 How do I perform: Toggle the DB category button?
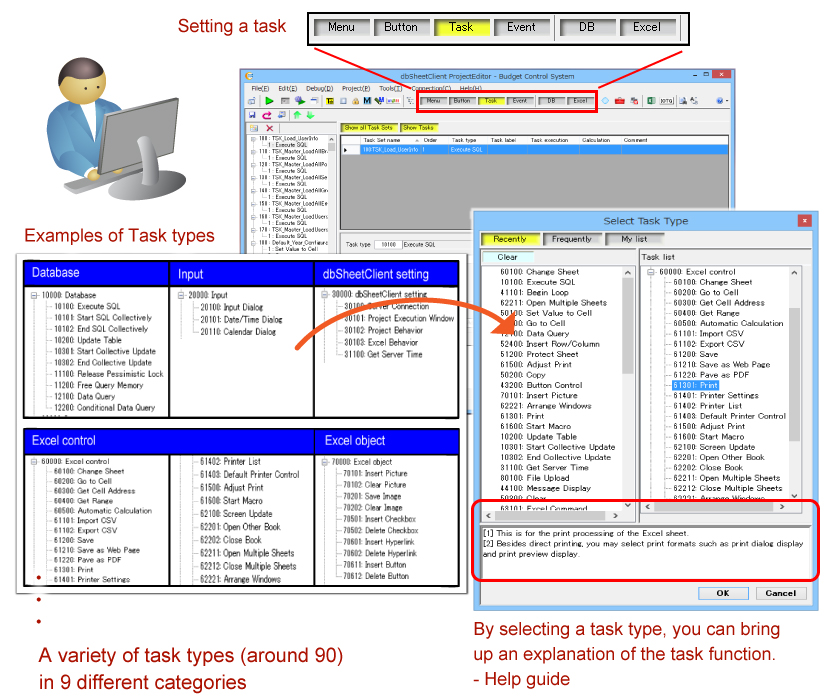[549, 101]
